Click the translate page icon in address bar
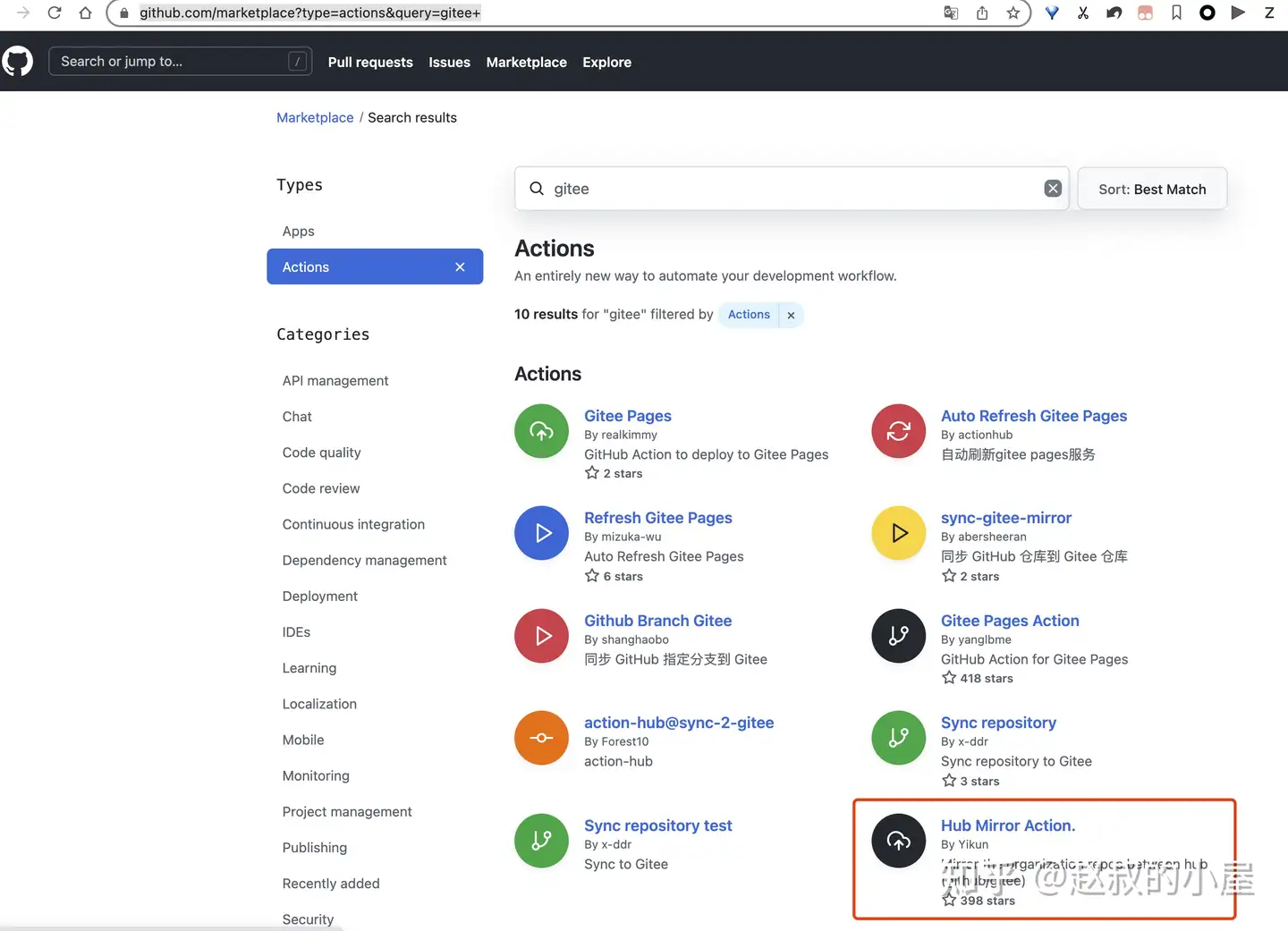 (x=951, y=13)
